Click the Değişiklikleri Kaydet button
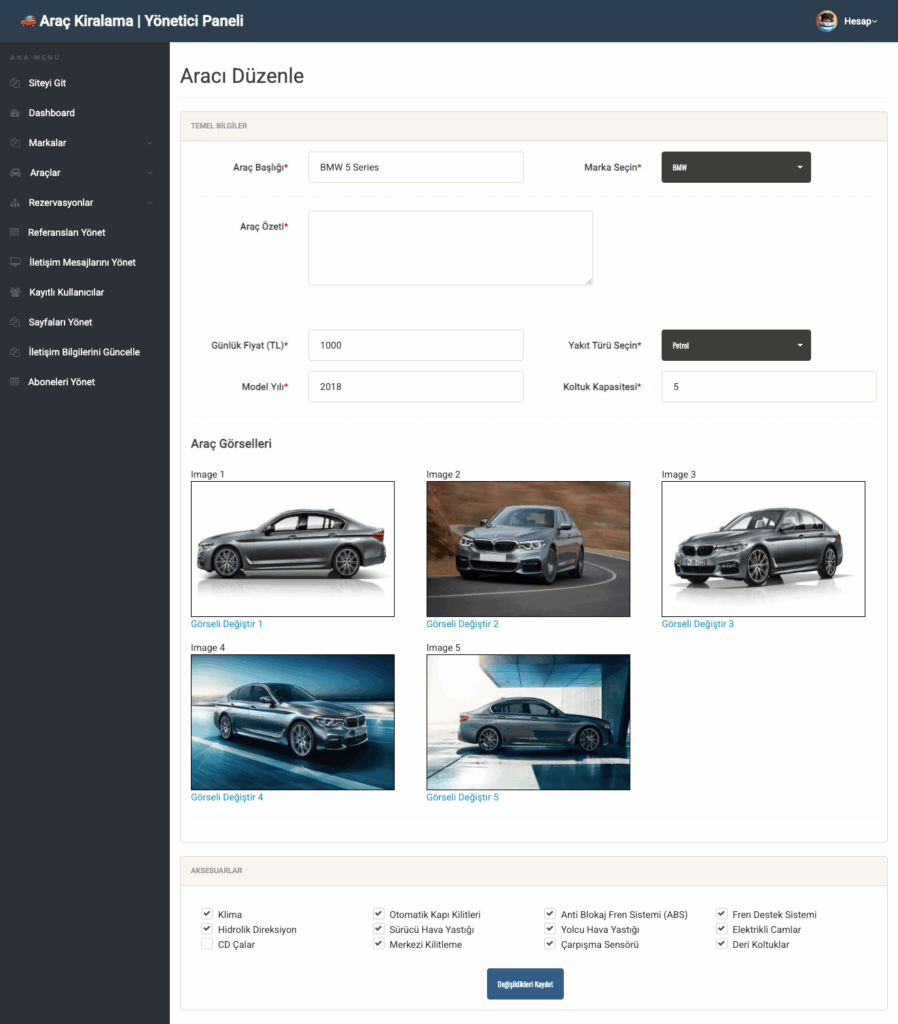The width and height of the screenshot is (898, 1024). coord(525,984)
